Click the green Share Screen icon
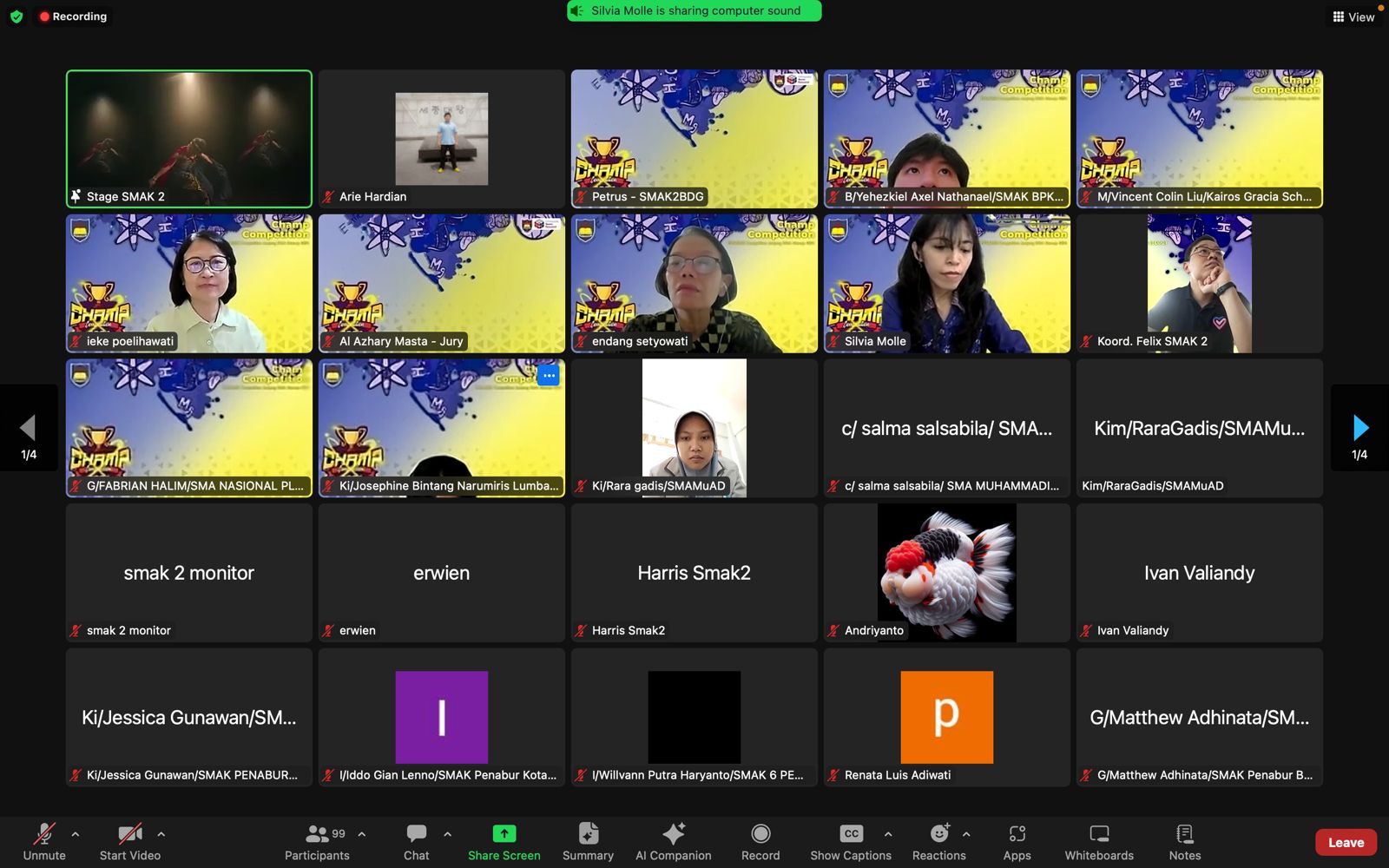This screenshot has height=868, width=1389. [x=504, y=833]
